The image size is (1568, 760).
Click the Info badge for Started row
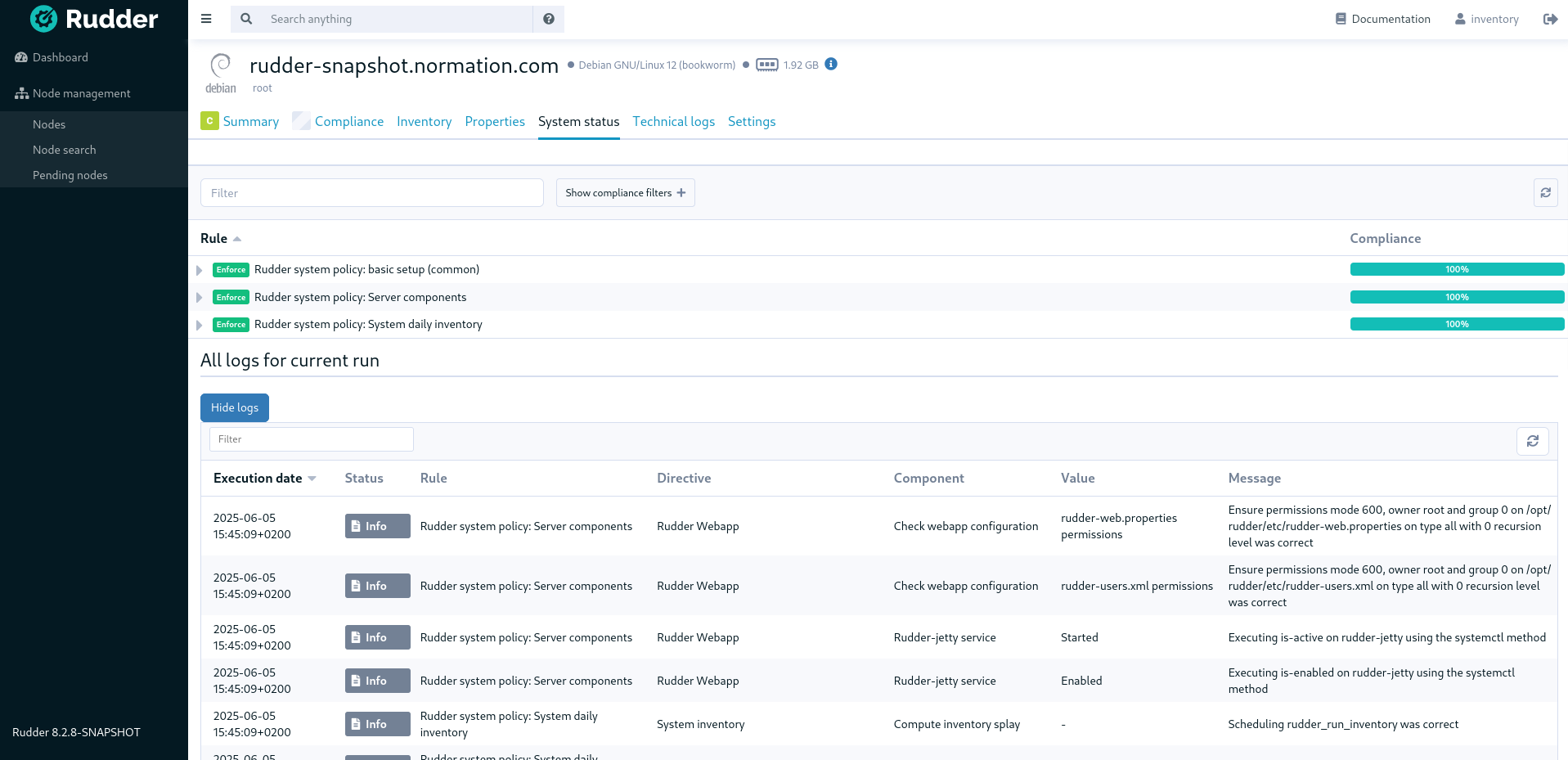click(377, 637)
